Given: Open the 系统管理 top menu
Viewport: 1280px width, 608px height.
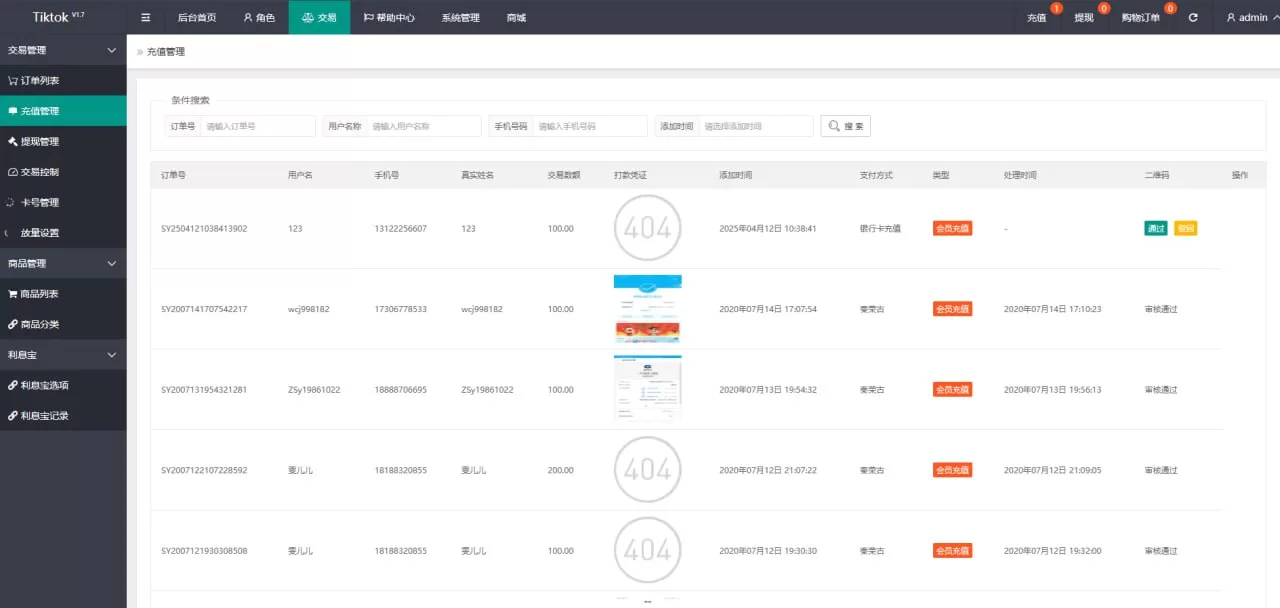Looking at the screenshot, I should click(x=460, y=18).
